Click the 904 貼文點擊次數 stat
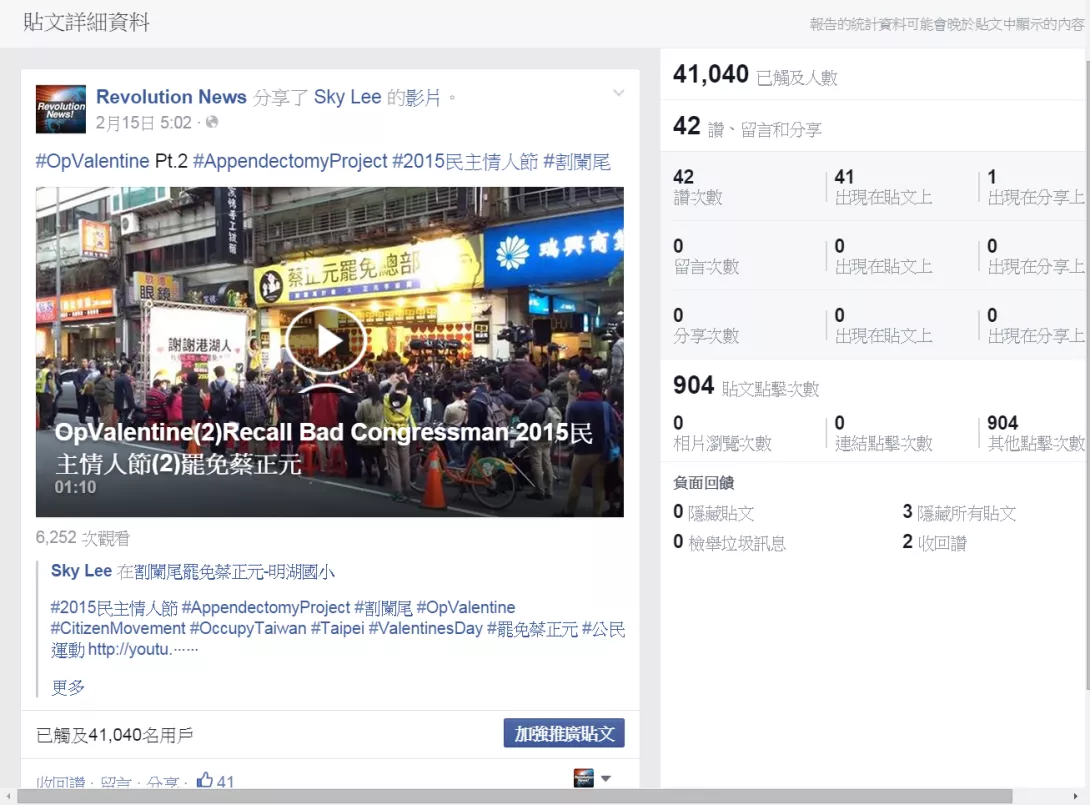Screen dimensions: 1090x805 [x=746, y=385]
